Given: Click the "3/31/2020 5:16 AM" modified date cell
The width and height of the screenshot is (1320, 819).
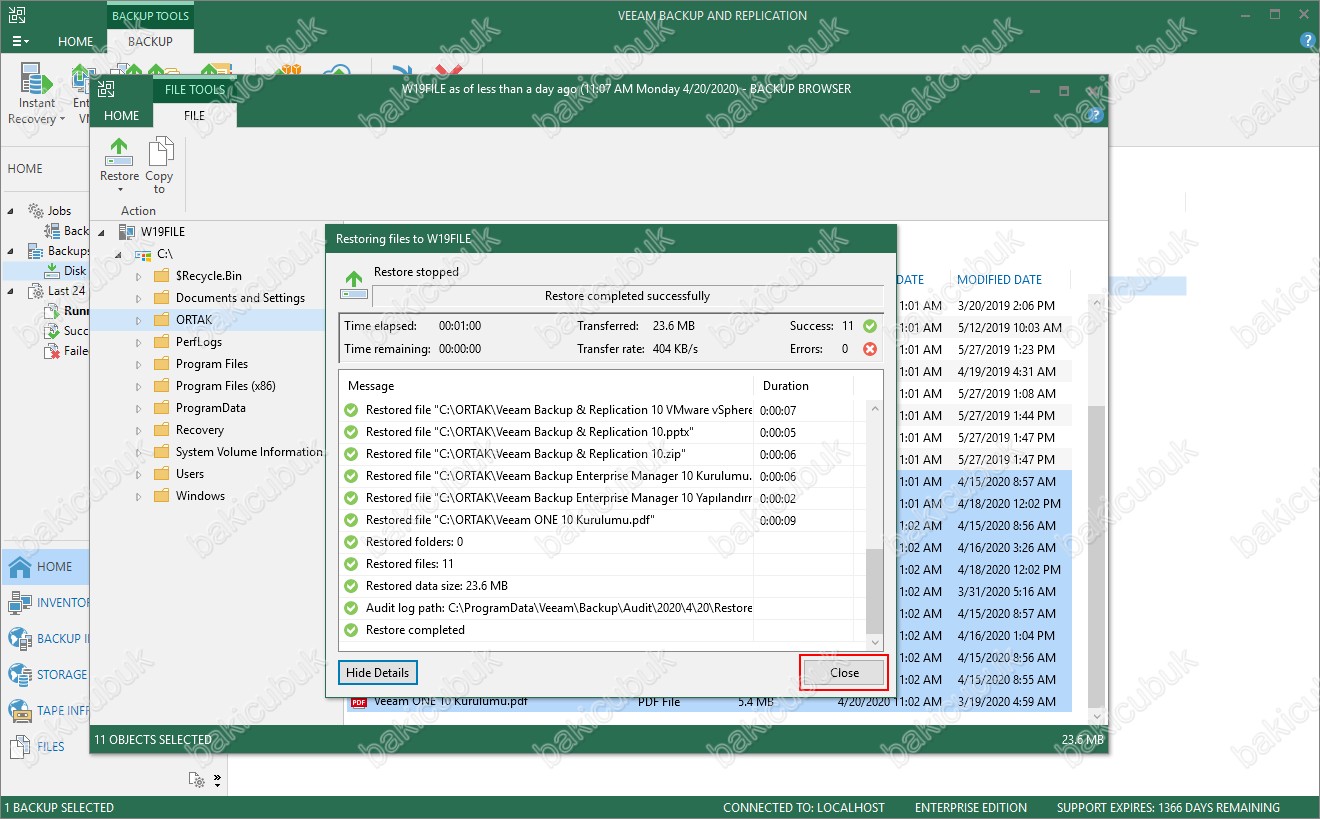Looking at the screenshot, I should [x=1005, y=592].
